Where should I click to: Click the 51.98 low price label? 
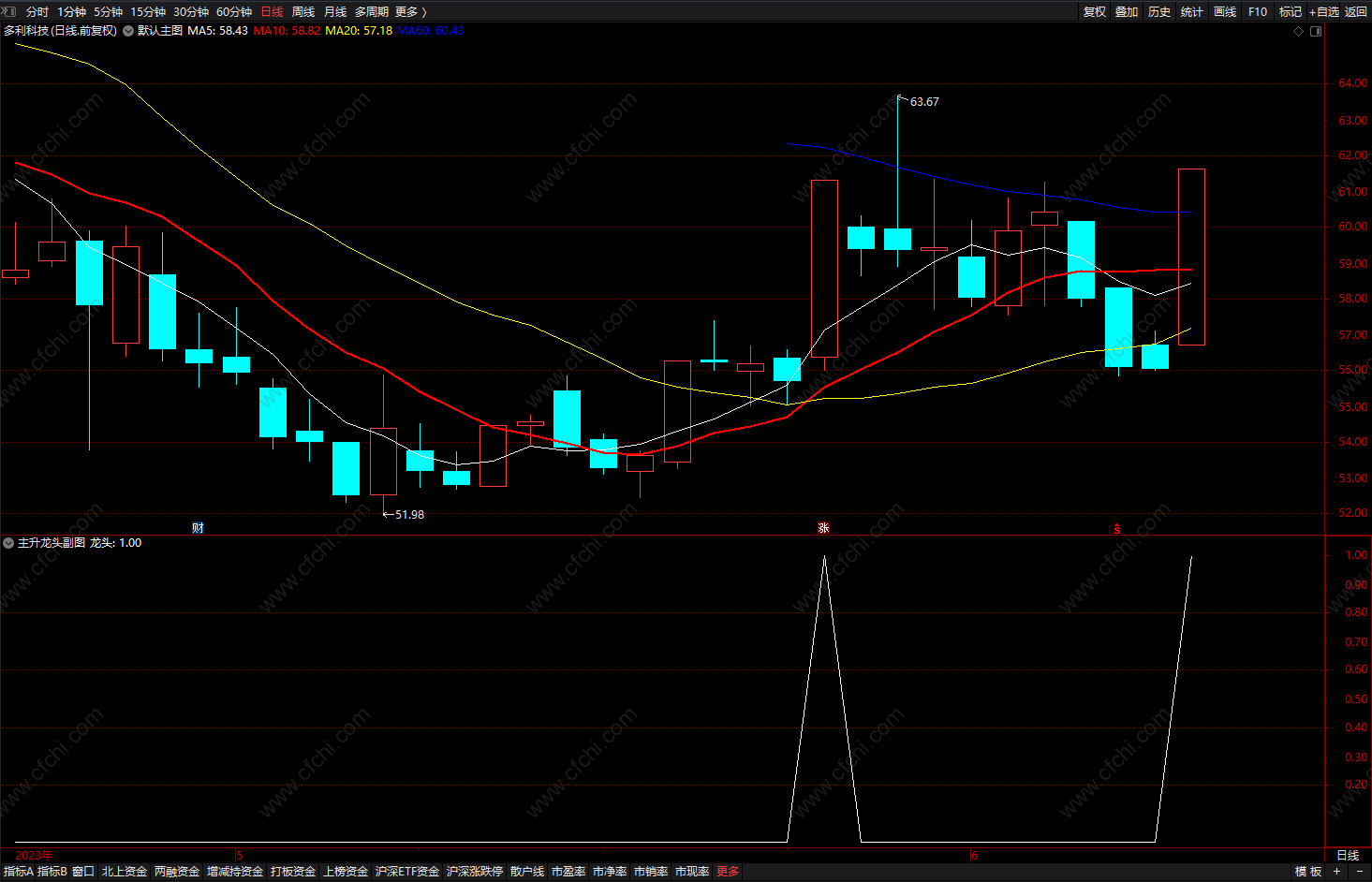click(x=409, y=515)
